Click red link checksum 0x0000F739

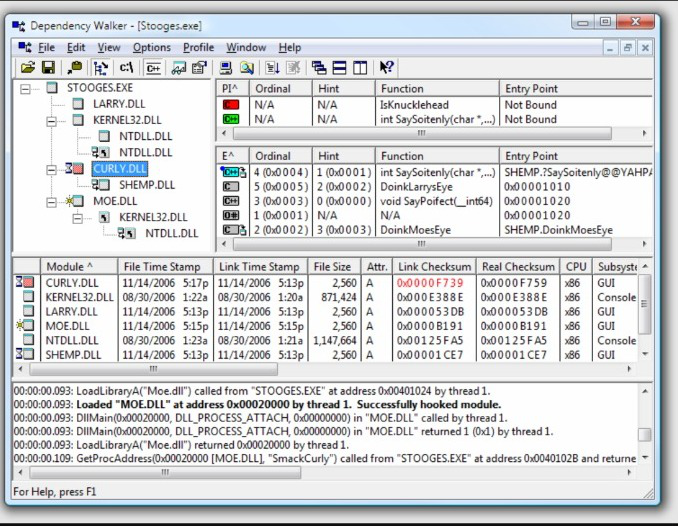[430, 283]
